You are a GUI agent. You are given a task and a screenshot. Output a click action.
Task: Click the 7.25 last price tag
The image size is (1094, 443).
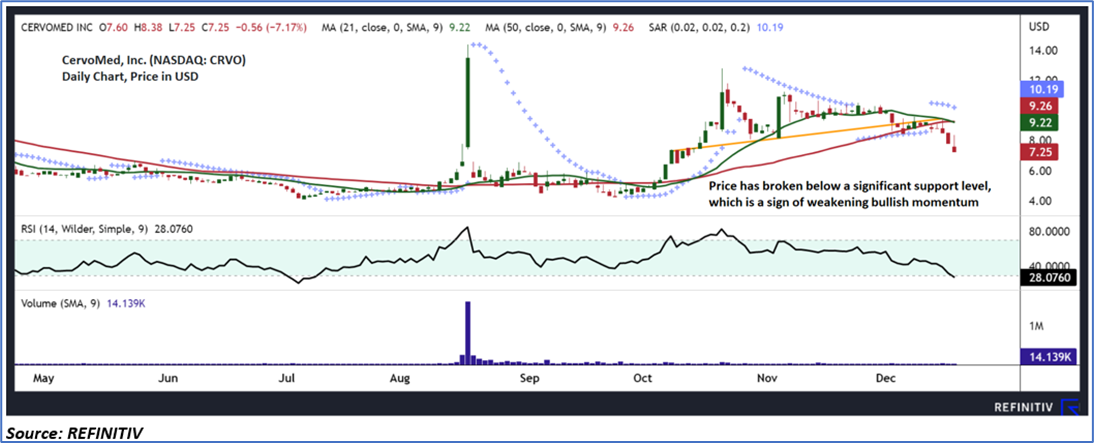(1040, 151)
